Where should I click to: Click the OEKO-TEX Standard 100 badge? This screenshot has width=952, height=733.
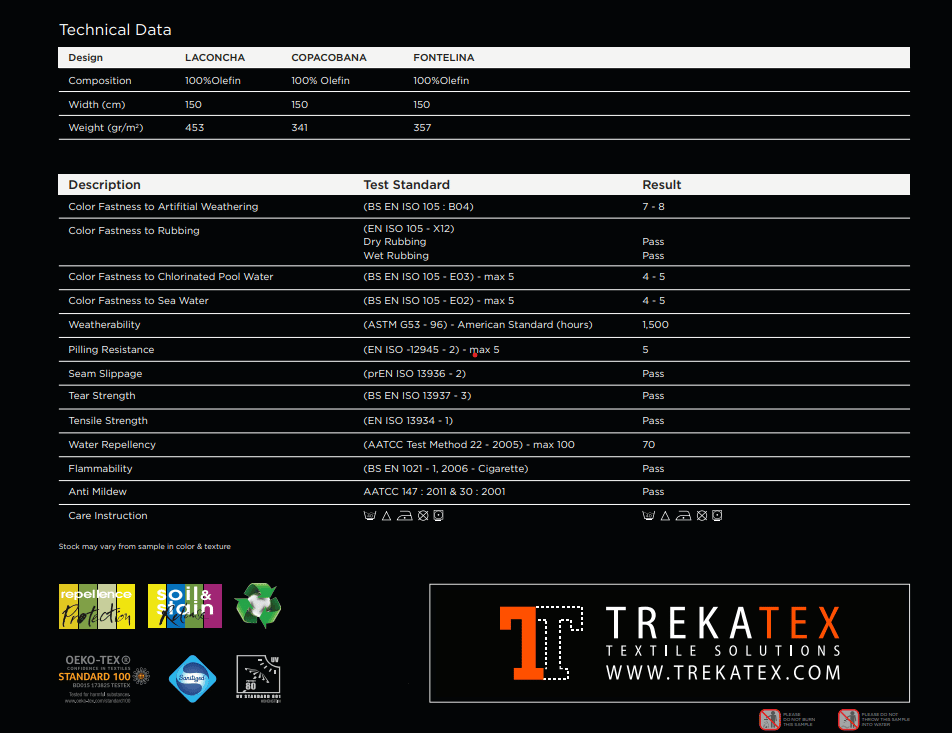click(x=103, y=679)
